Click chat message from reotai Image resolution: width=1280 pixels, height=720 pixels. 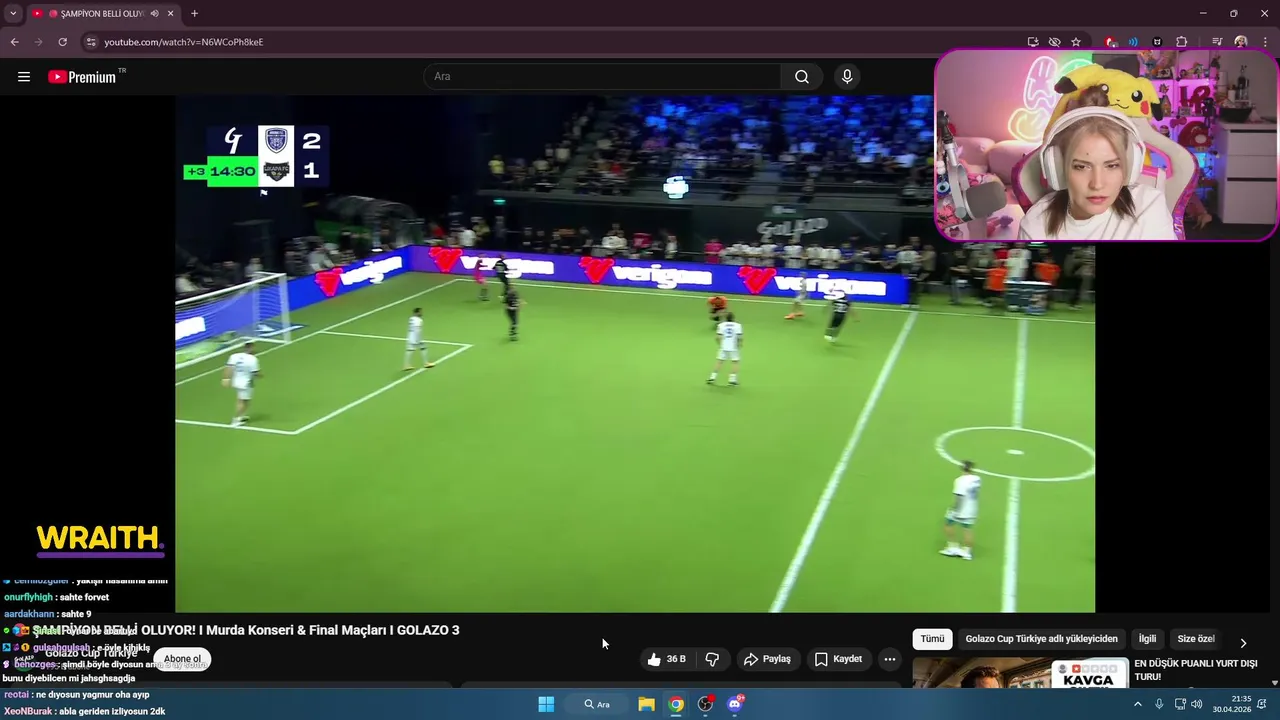(x=76, y=694)
